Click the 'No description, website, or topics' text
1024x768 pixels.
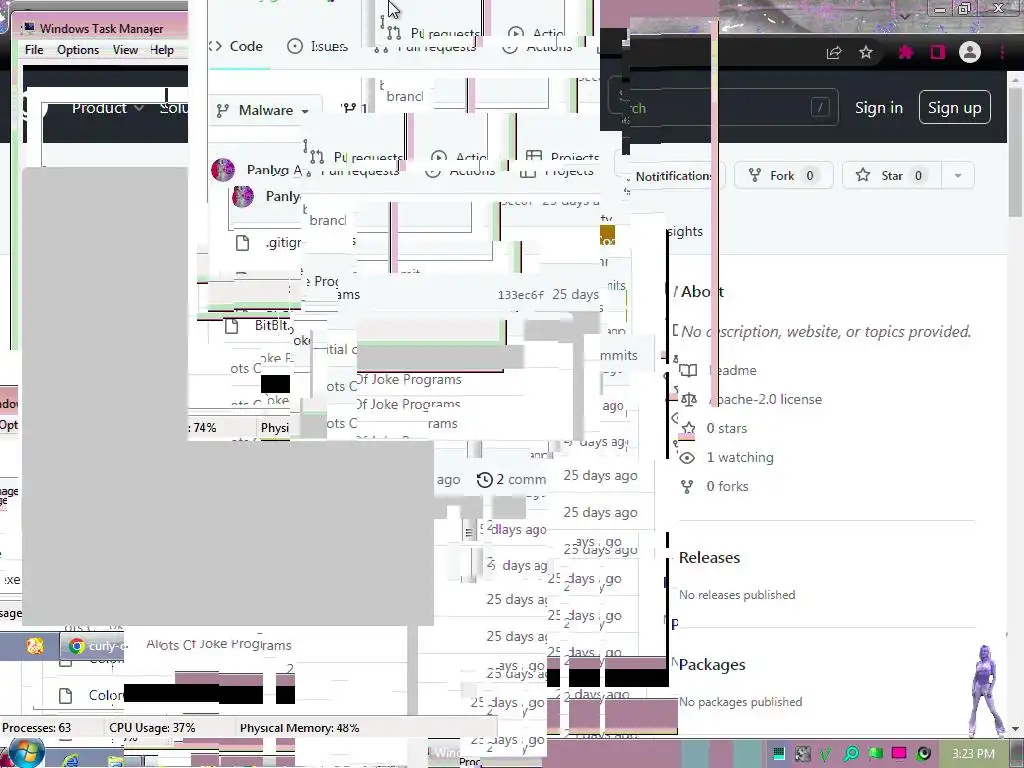(826, 332)
